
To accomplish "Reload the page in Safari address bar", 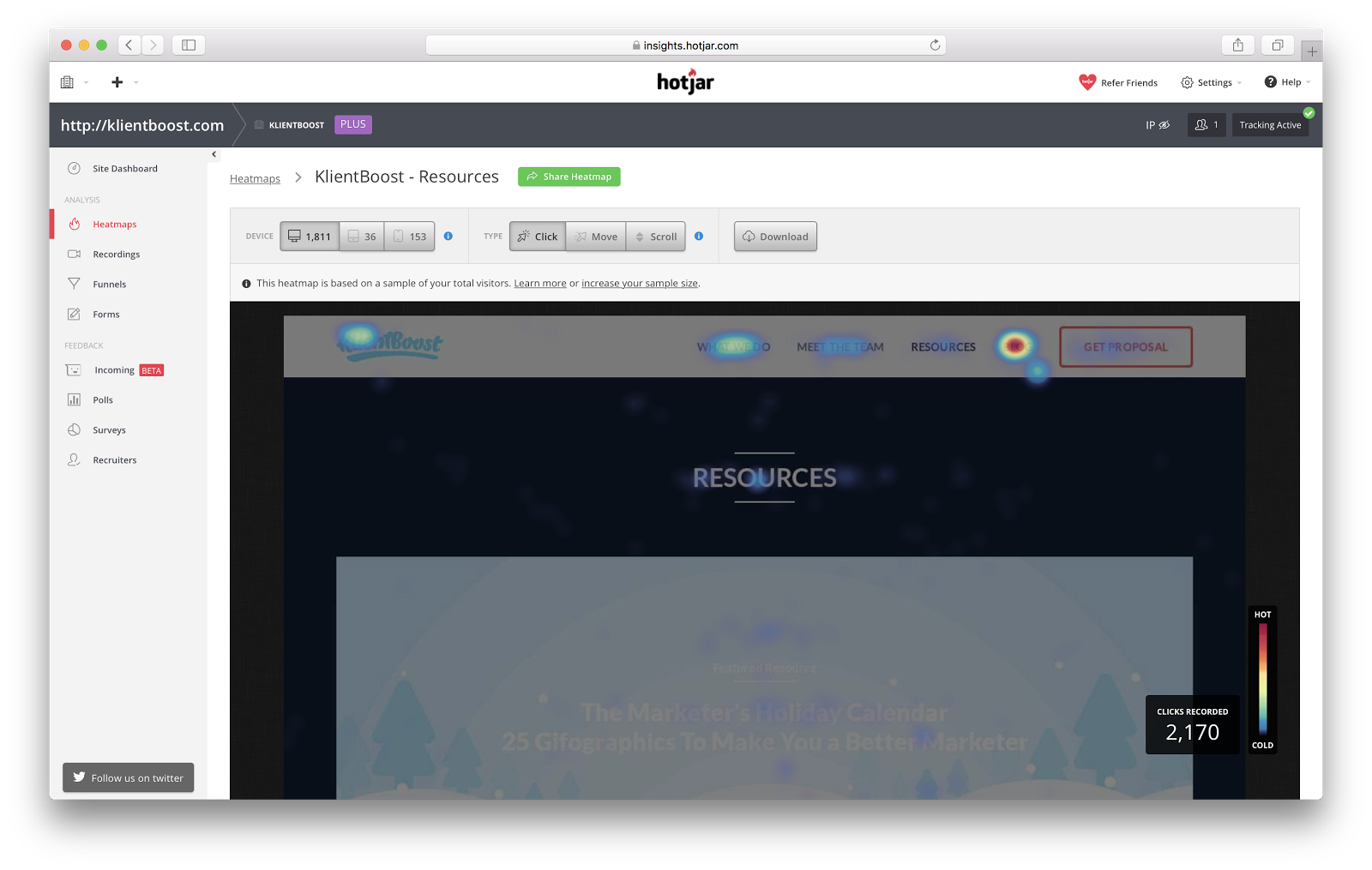I will point(935,45).
